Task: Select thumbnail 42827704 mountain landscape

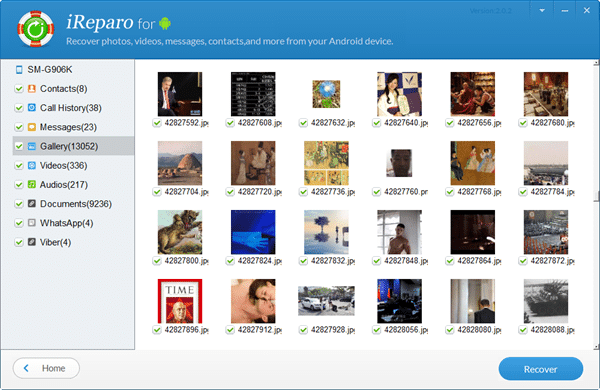Action: click(x=180, y=163)
